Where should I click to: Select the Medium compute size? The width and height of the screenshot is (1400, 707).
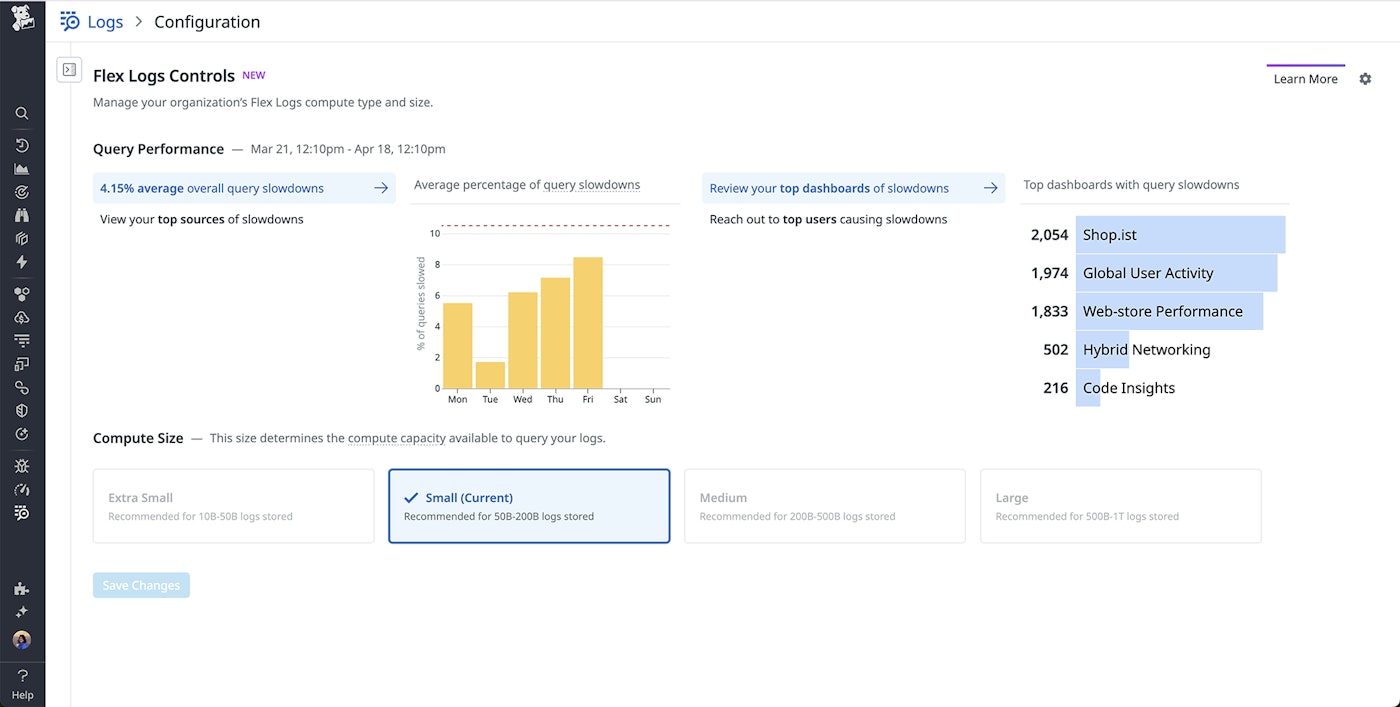pyautogui.click(x=825, y=506)
